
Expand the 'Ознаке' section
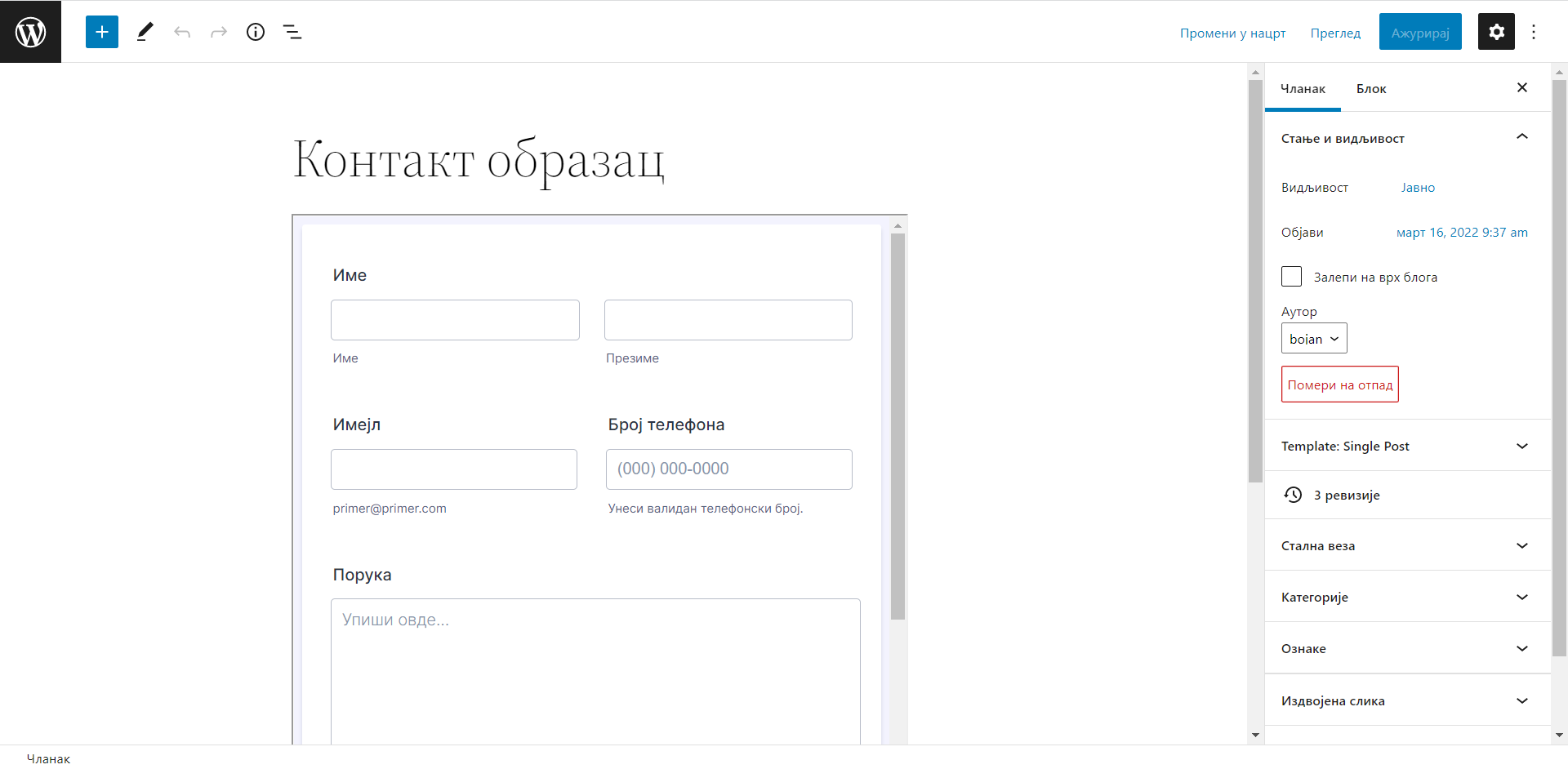coord(1408,648)
